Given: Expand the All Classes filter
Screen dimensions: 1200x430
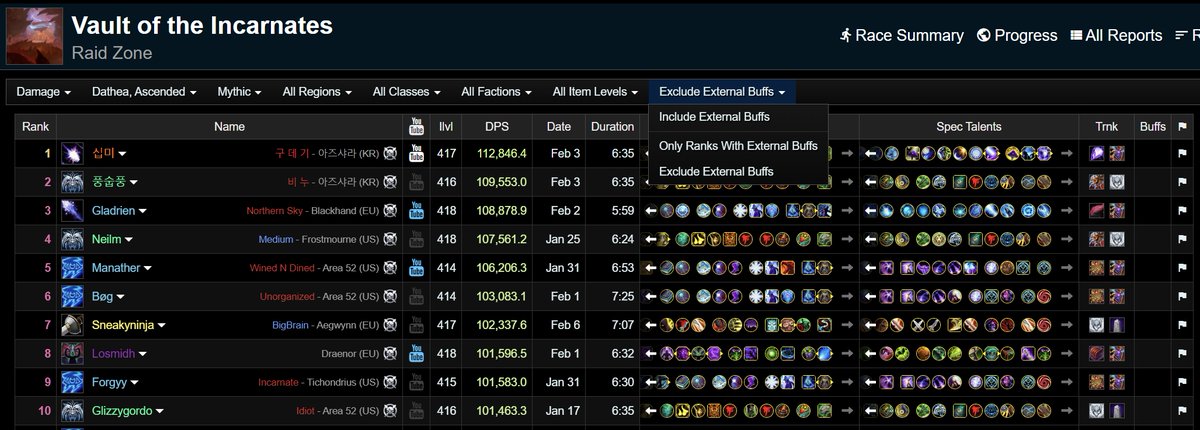Looking at the screenshot, I should coord(407,92).
